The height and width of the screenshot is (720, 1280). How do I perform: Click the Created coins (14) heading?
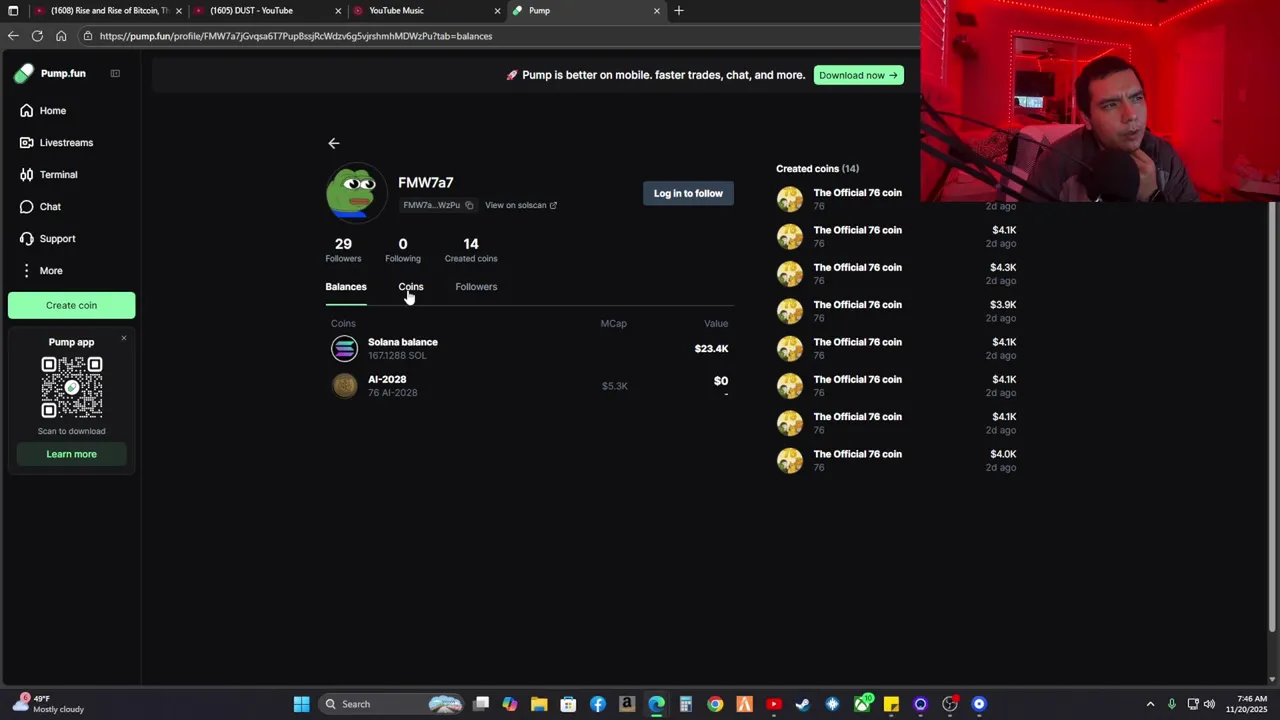(817, 169)
